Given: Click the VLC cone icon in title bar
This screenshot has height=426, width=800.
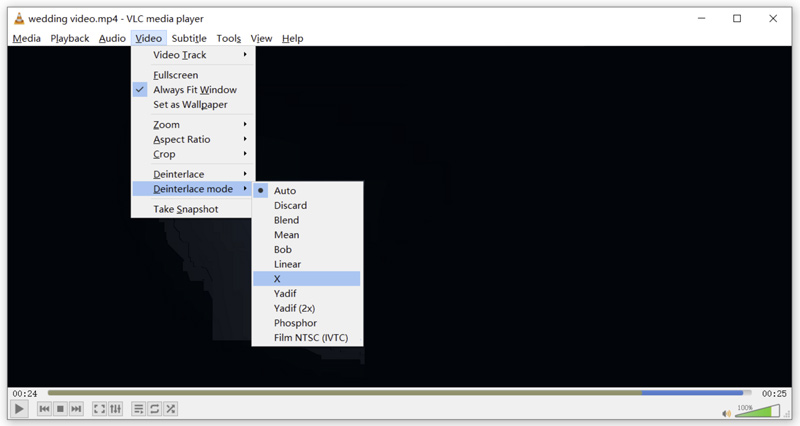Looking at the screenshot, I should [18, 19].
